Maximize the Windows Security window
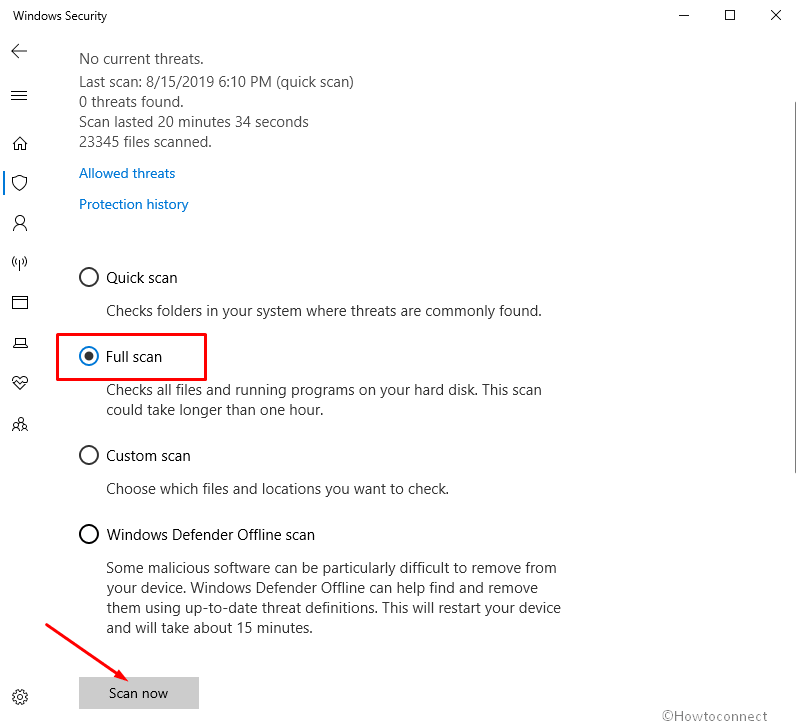 point(729,15)
